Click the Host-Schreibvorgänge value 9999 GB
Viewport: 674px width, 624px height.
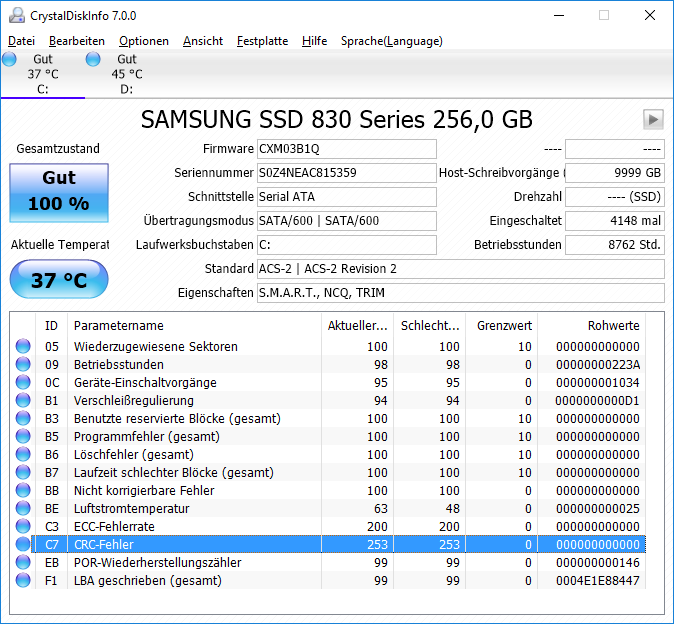point(615,173)
